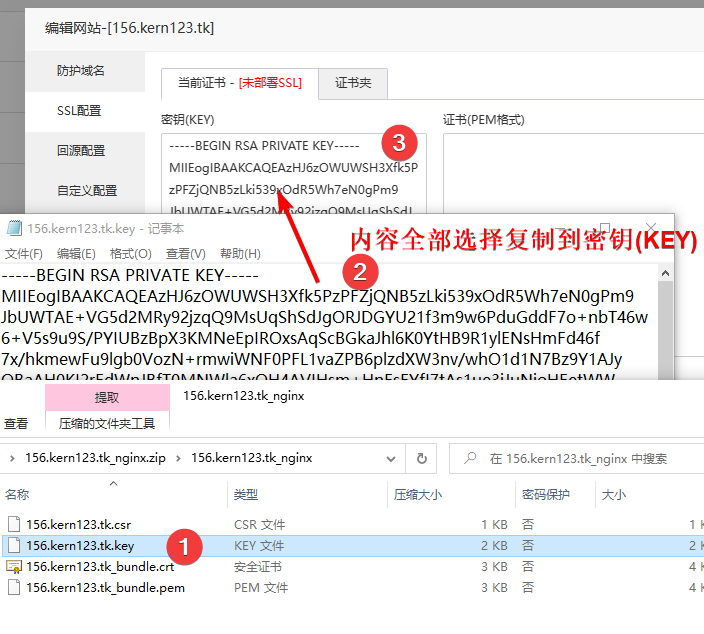Click inside the 证书(PEM格式) text area
The width and height of the screenshot is (704, 634).
(573, 173)
